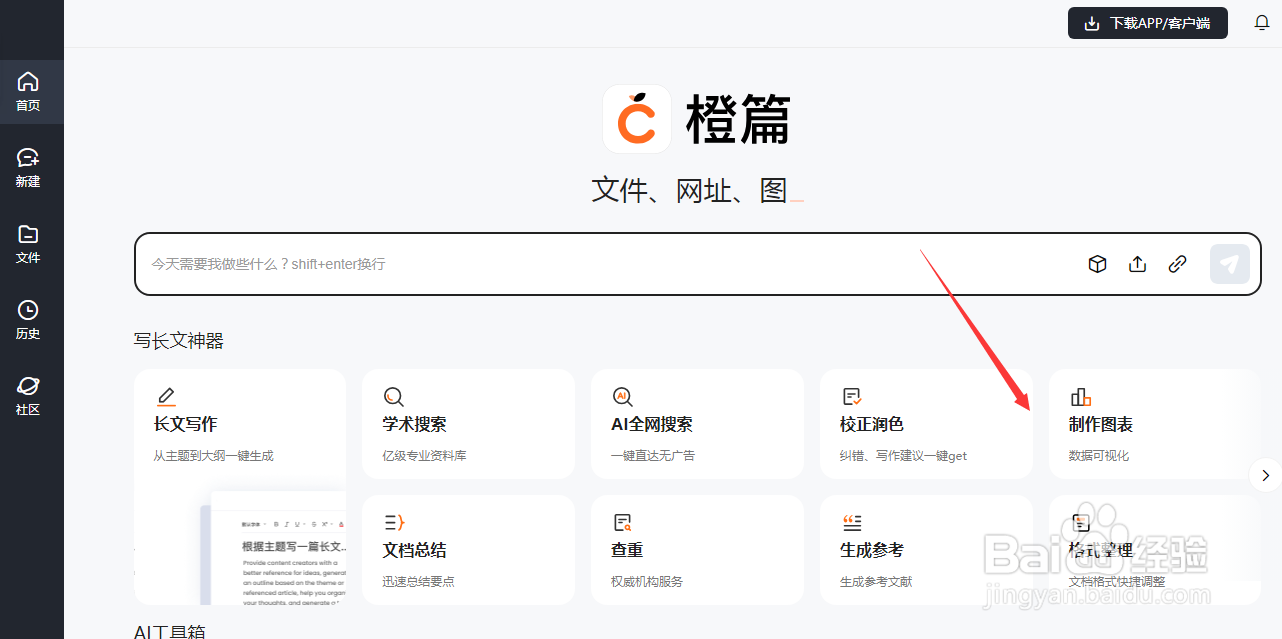Click the link URL icon in input box
This screenshot has height=639, width=1282.
point(1178,264)
